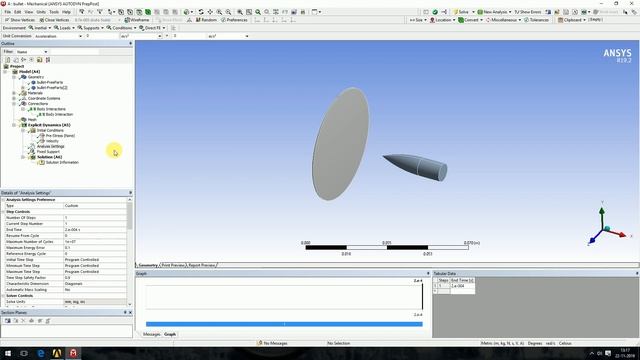Open the Edit menu
The image size is (640, 360).
click(18, 12)
